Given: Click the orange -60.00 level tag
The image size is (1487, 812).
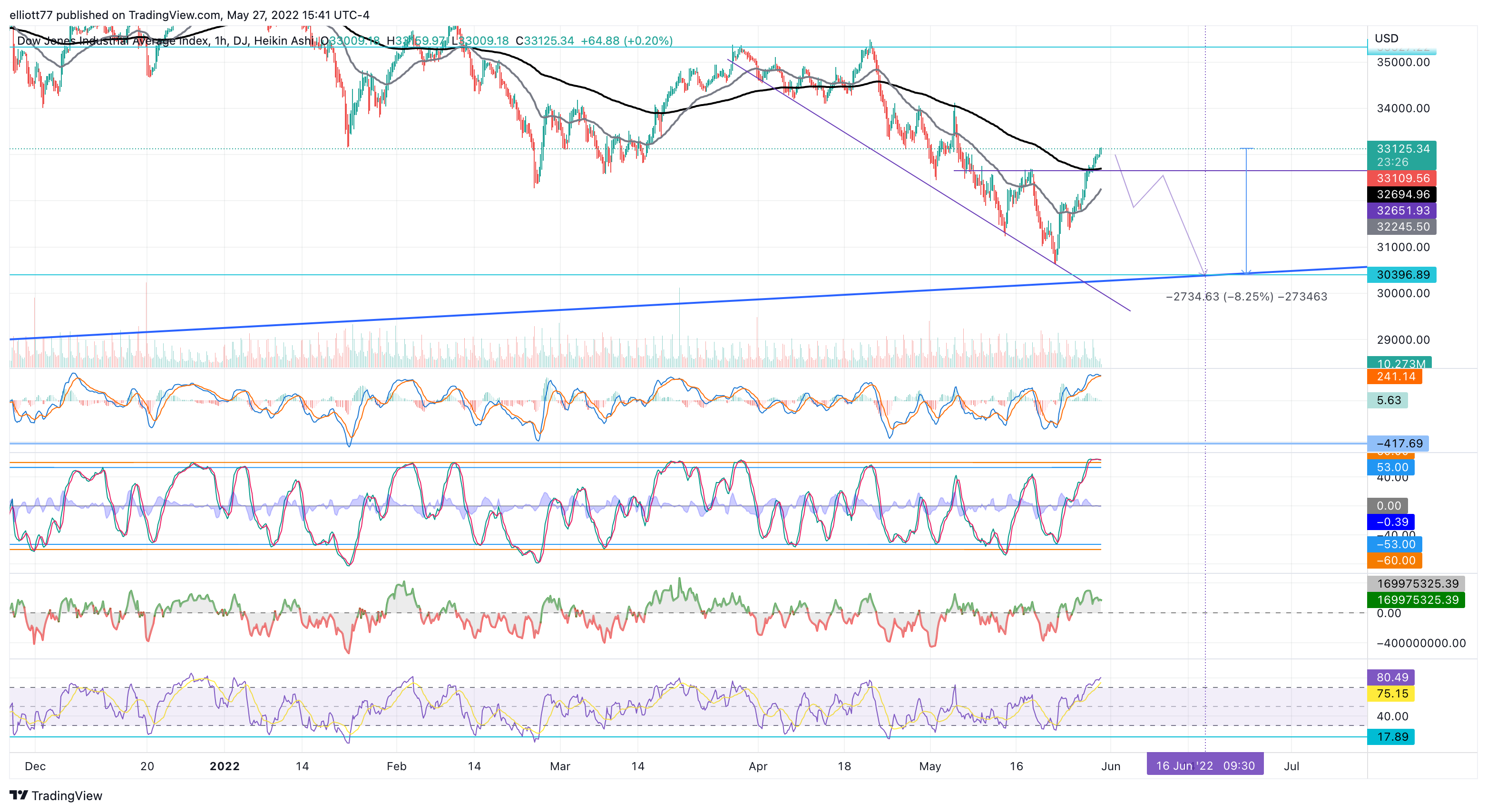Looking at the screenshot, I should 1395,561.
